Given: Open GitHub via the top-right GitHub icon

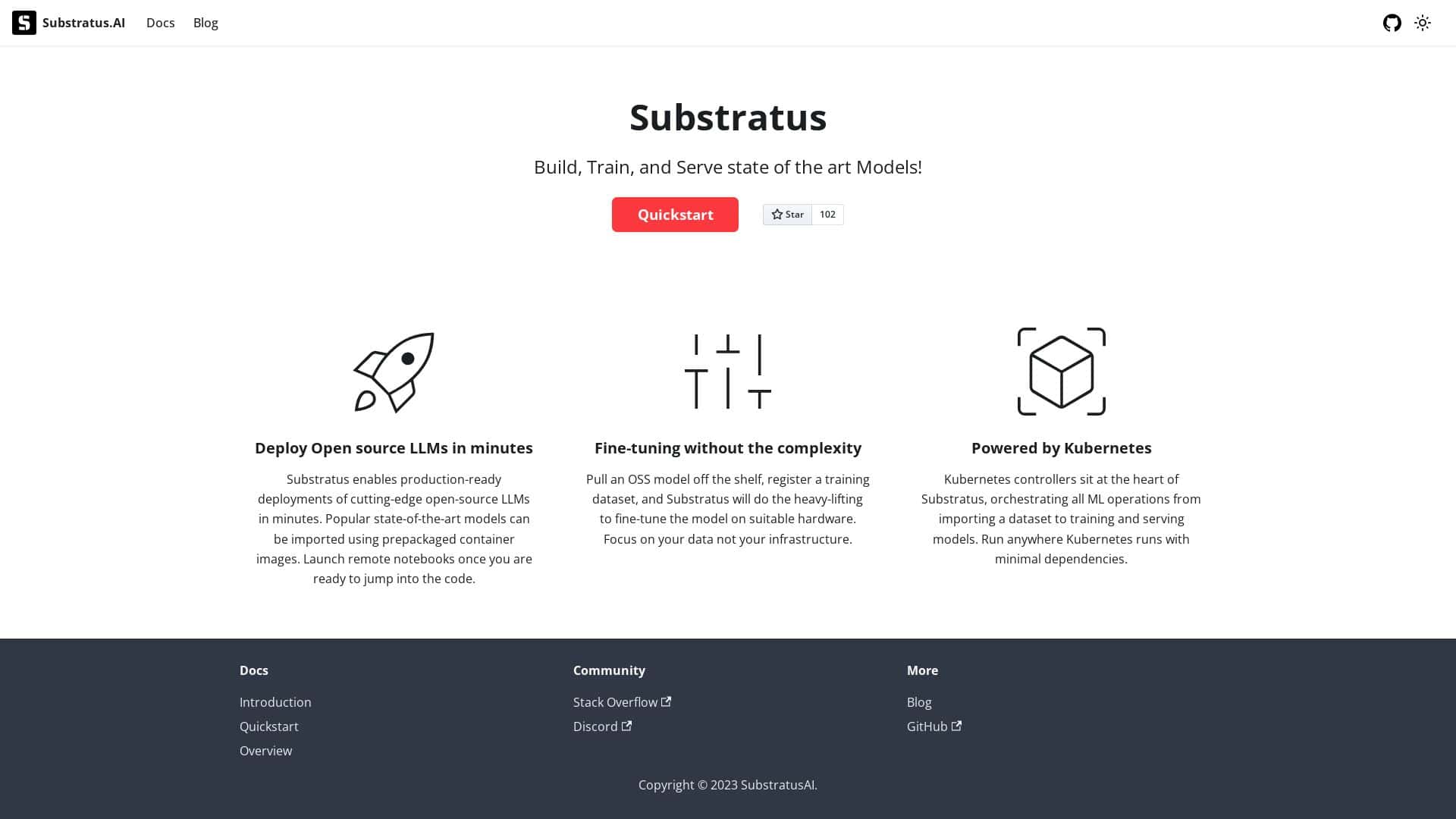Looking at the screenshot, I should [x=1392, y=23].
